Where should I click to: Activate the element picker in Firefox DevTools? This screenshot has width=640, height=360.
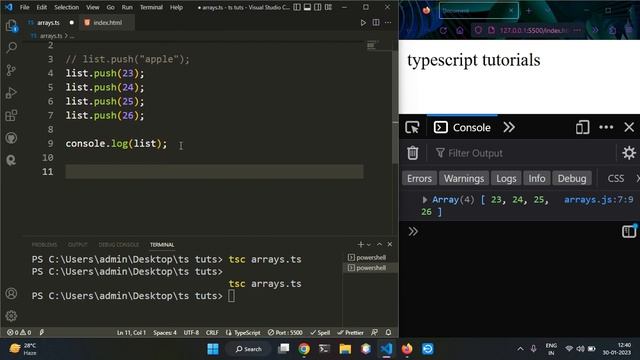pyautogui.click(x=412, y=127)
